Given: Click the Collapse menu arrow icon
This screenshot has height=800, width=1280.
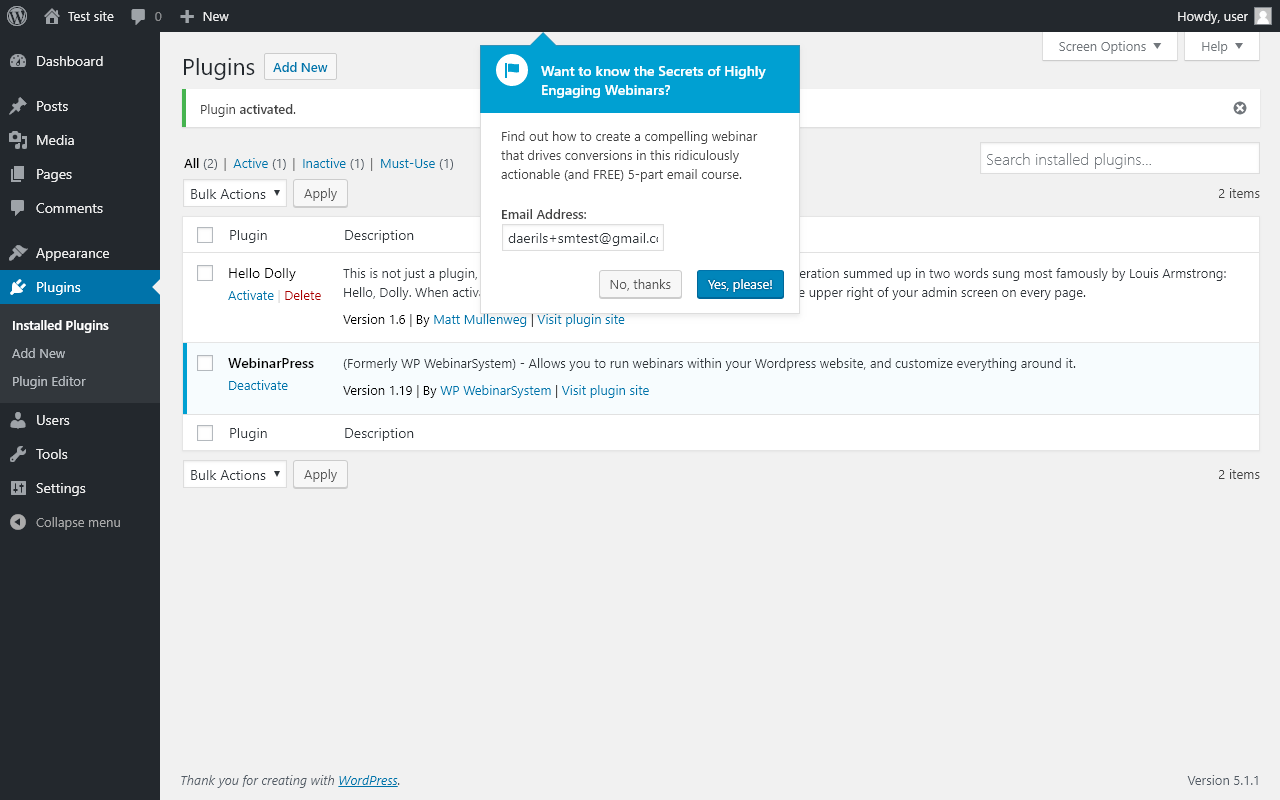Looking at the screenshot, I should 18,522.
